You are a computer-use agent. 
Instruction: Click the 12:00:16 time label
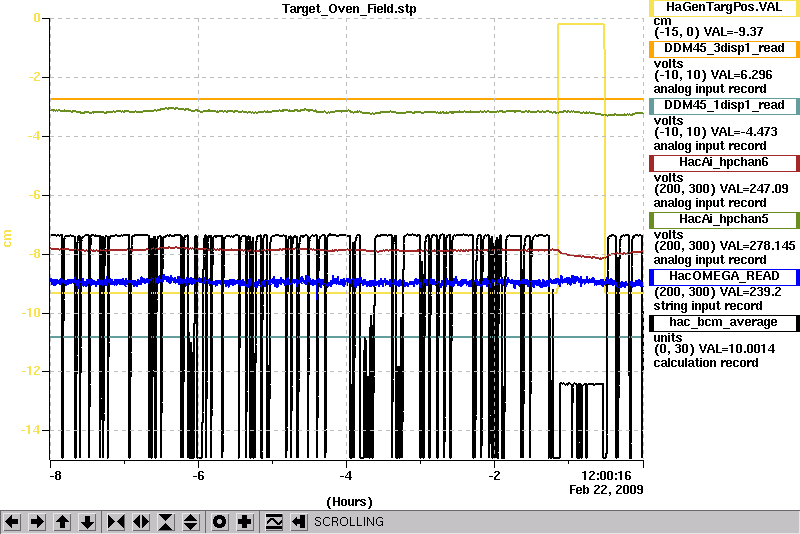(x=606, y=475)
